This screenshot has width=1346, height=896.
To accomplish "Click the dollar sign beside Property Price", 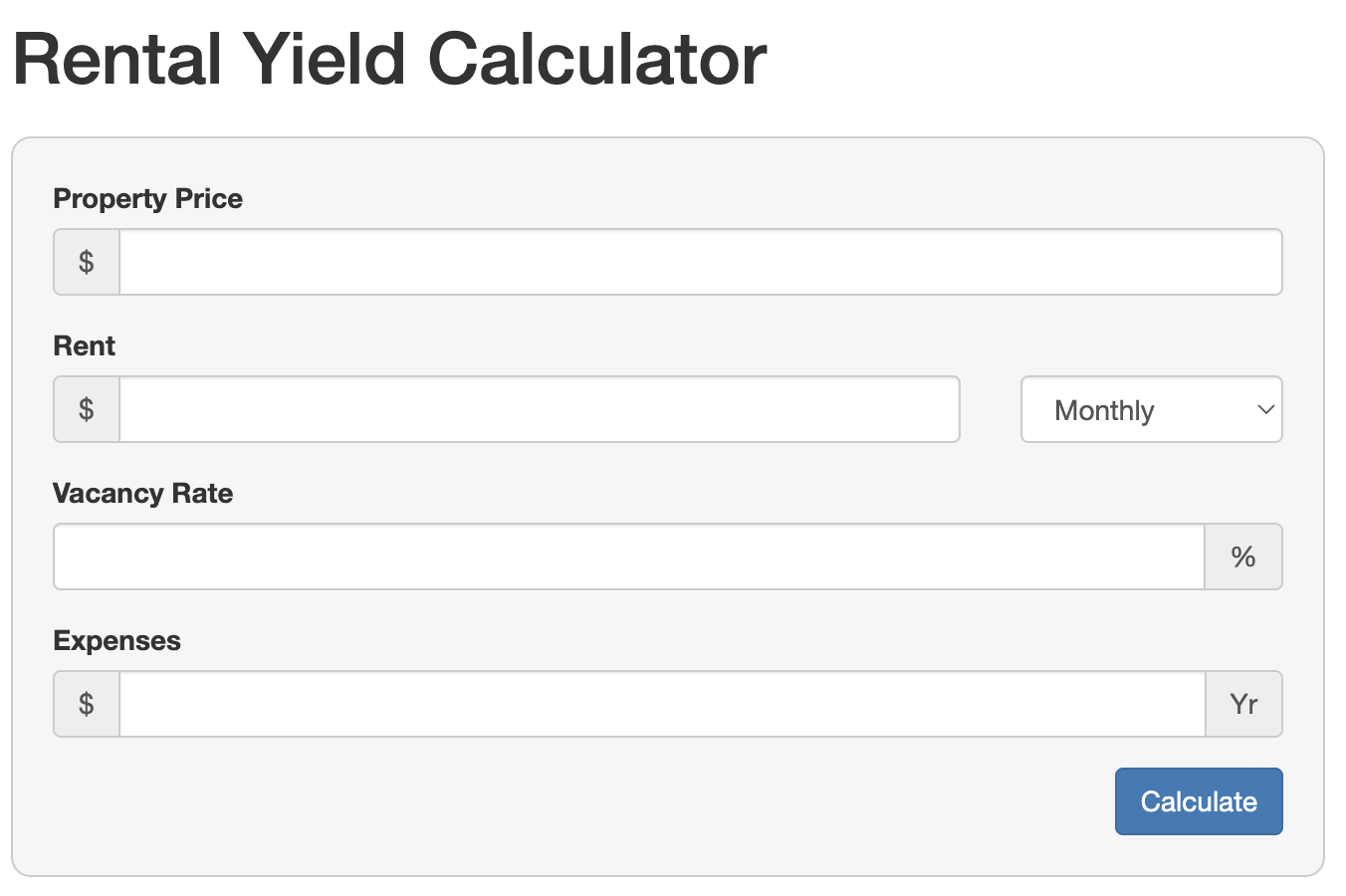I will 87,262.
